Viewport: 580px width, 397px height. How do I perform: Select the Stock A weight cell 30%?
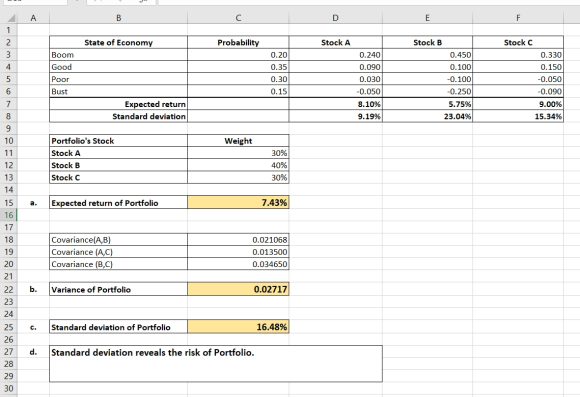(x=238, y=153)
